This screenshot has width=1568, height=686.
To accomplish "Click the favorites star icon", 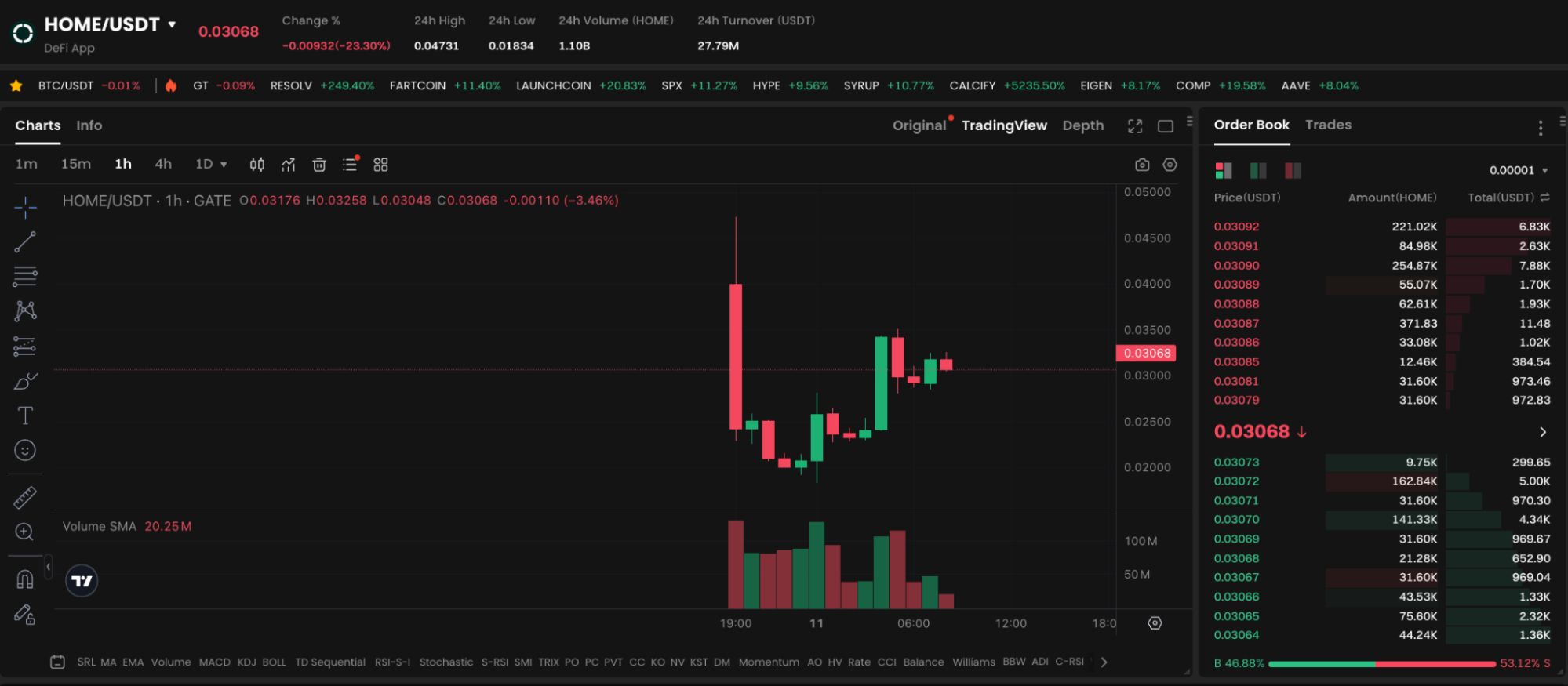I will click(16, 85).
